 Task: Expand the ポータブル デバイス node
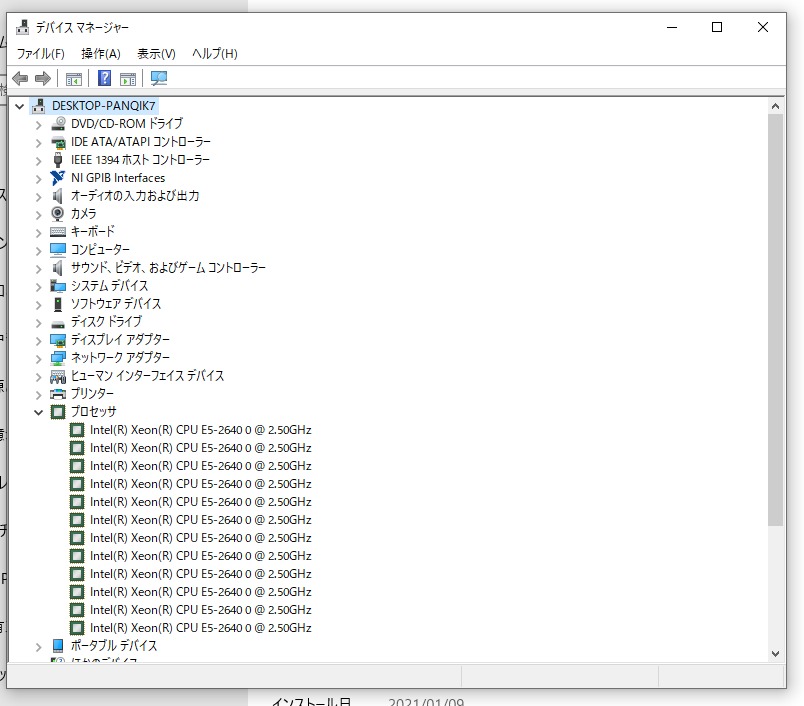point(38,647)
